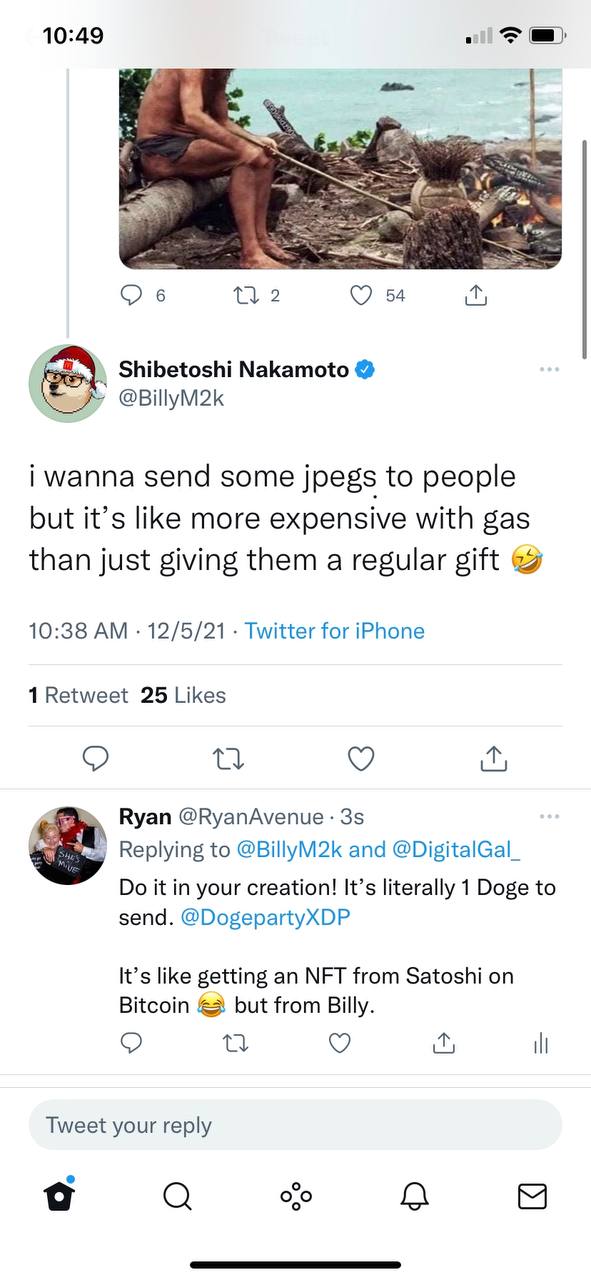Share the beach photo tweet above

tap(475, 295)
